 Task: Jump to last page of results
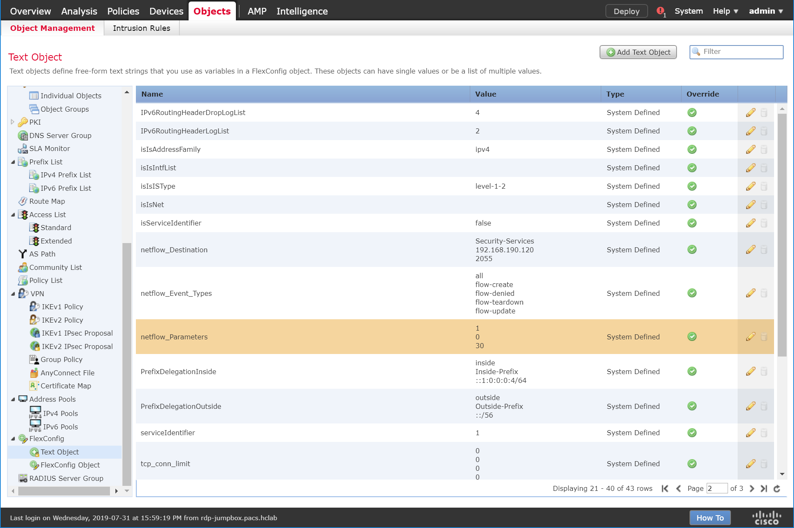[x=764, y=489]
